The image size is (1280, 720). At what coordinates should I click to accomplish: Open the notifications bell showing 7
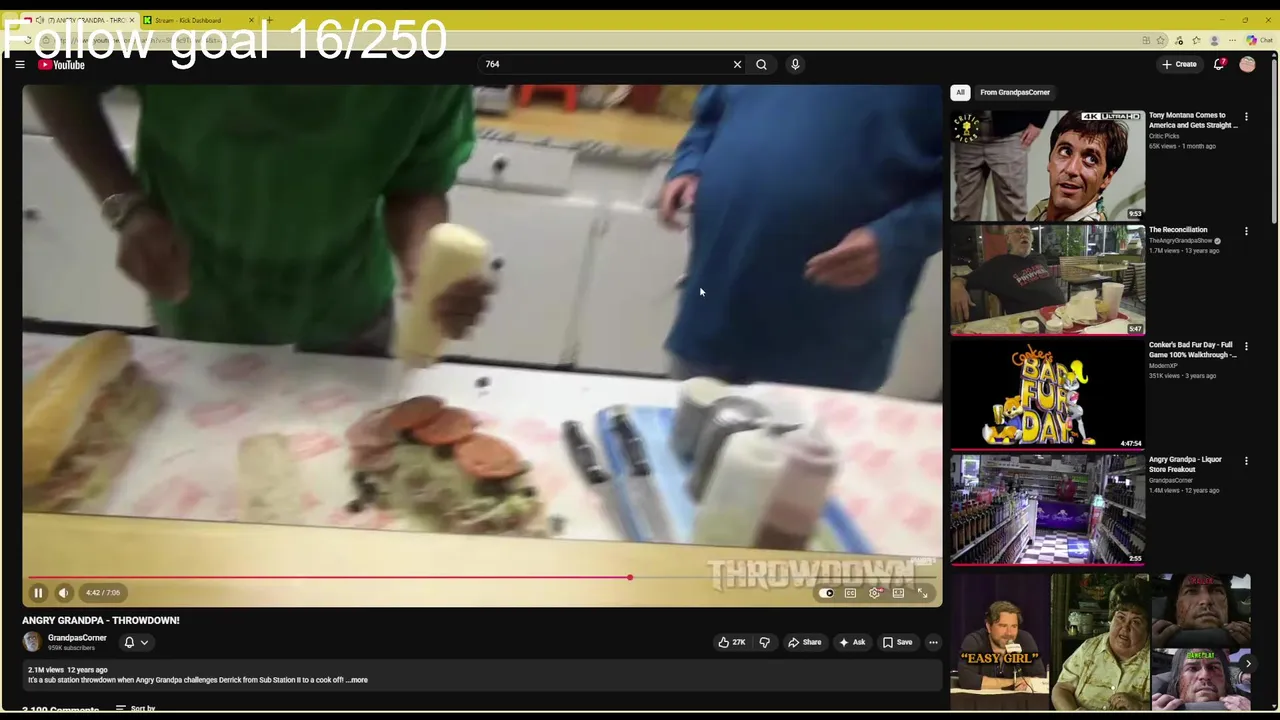[1219, 64]
